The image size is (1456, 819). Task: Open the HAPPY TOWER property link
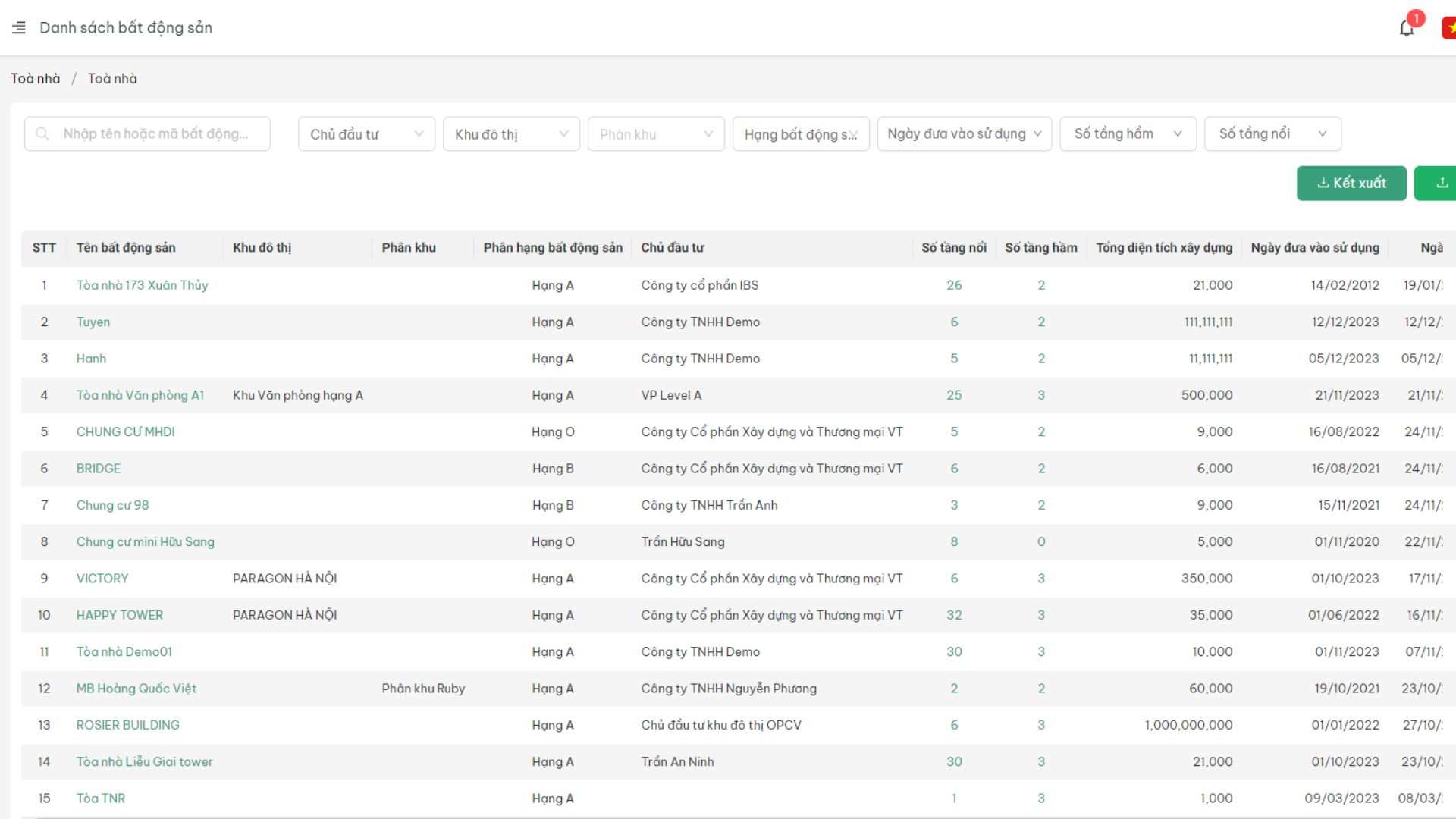[x=120, y=615]
